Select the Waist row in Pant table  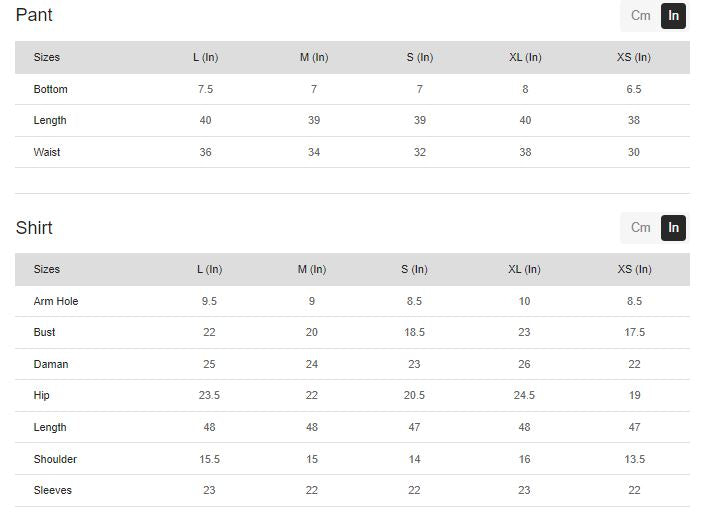click(x=47, y=152)
